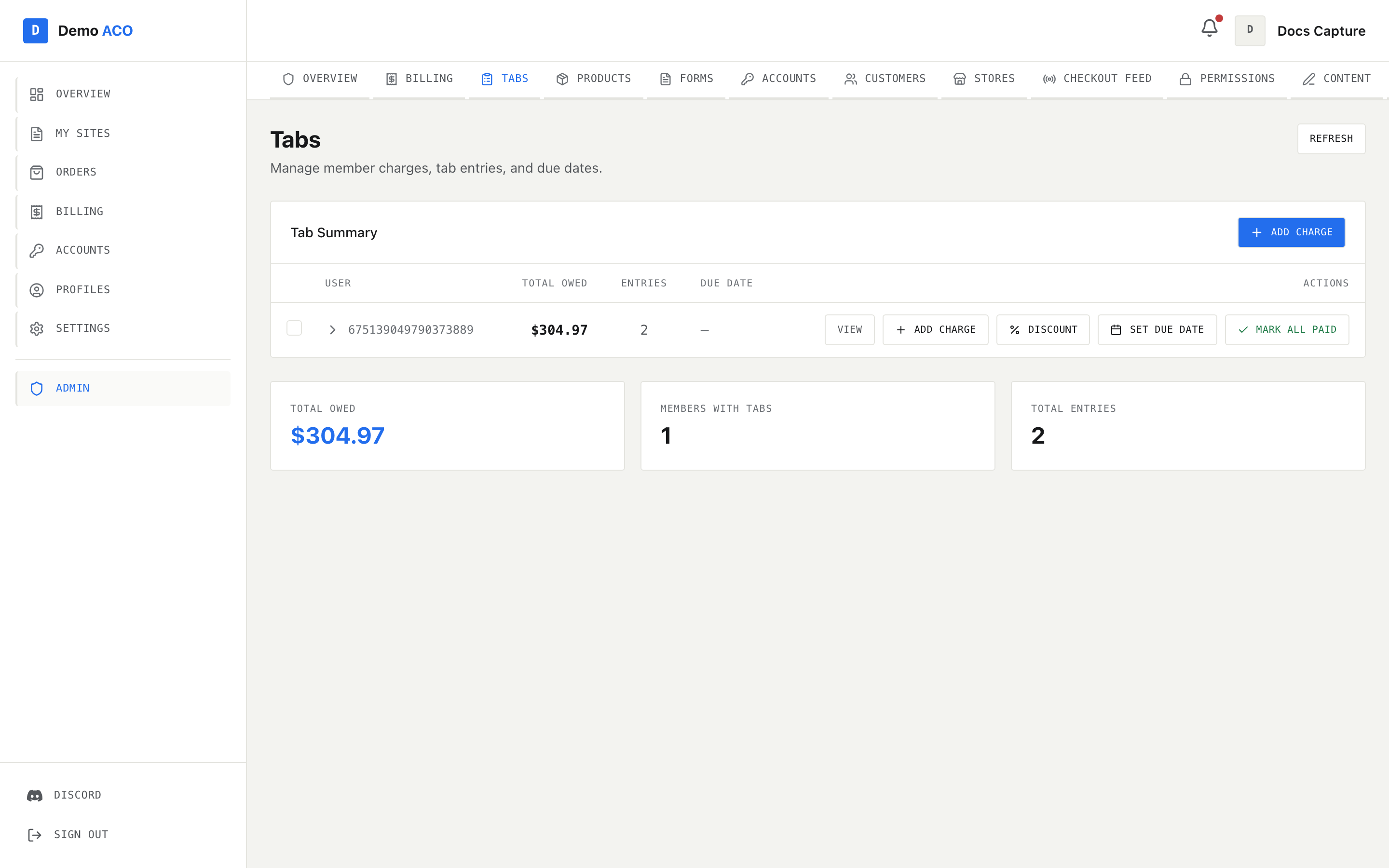Image resolution: width=1389 pixels, height=868 pixels.
Task: Click Mark All Paid button
Action: (1286, 330)
